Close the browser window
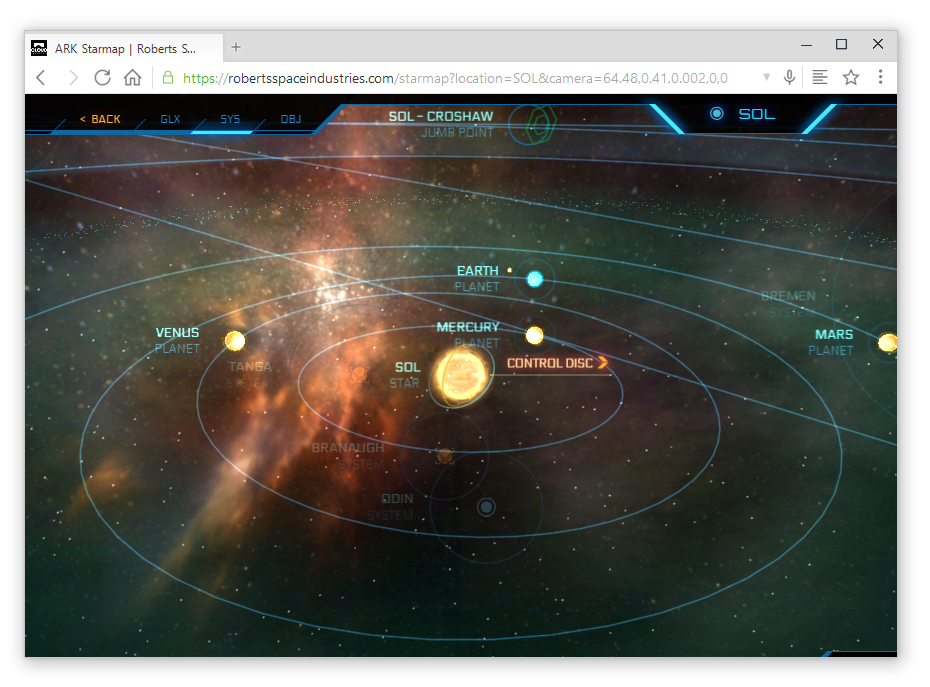 878,44
